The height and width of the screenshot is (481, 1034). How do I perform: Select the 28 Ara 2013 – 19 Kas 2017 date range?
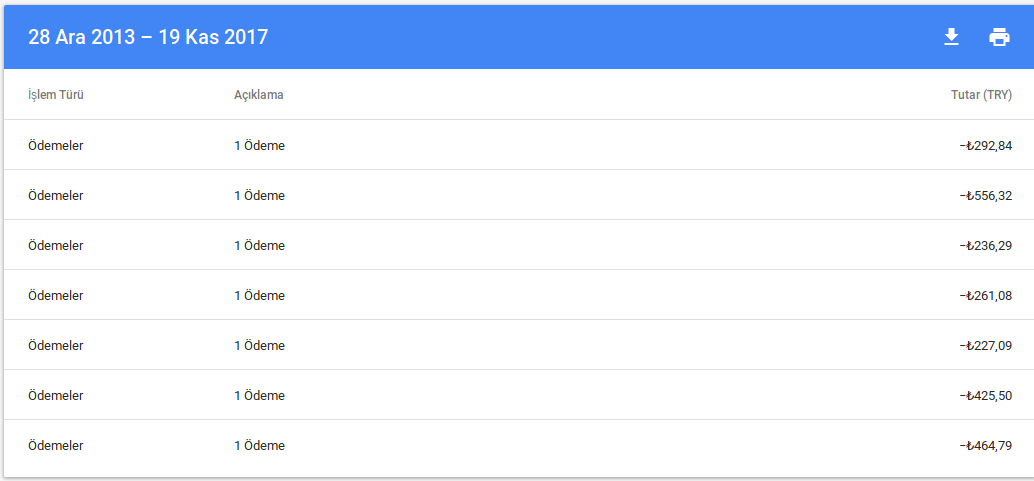[x=148, y=37]
